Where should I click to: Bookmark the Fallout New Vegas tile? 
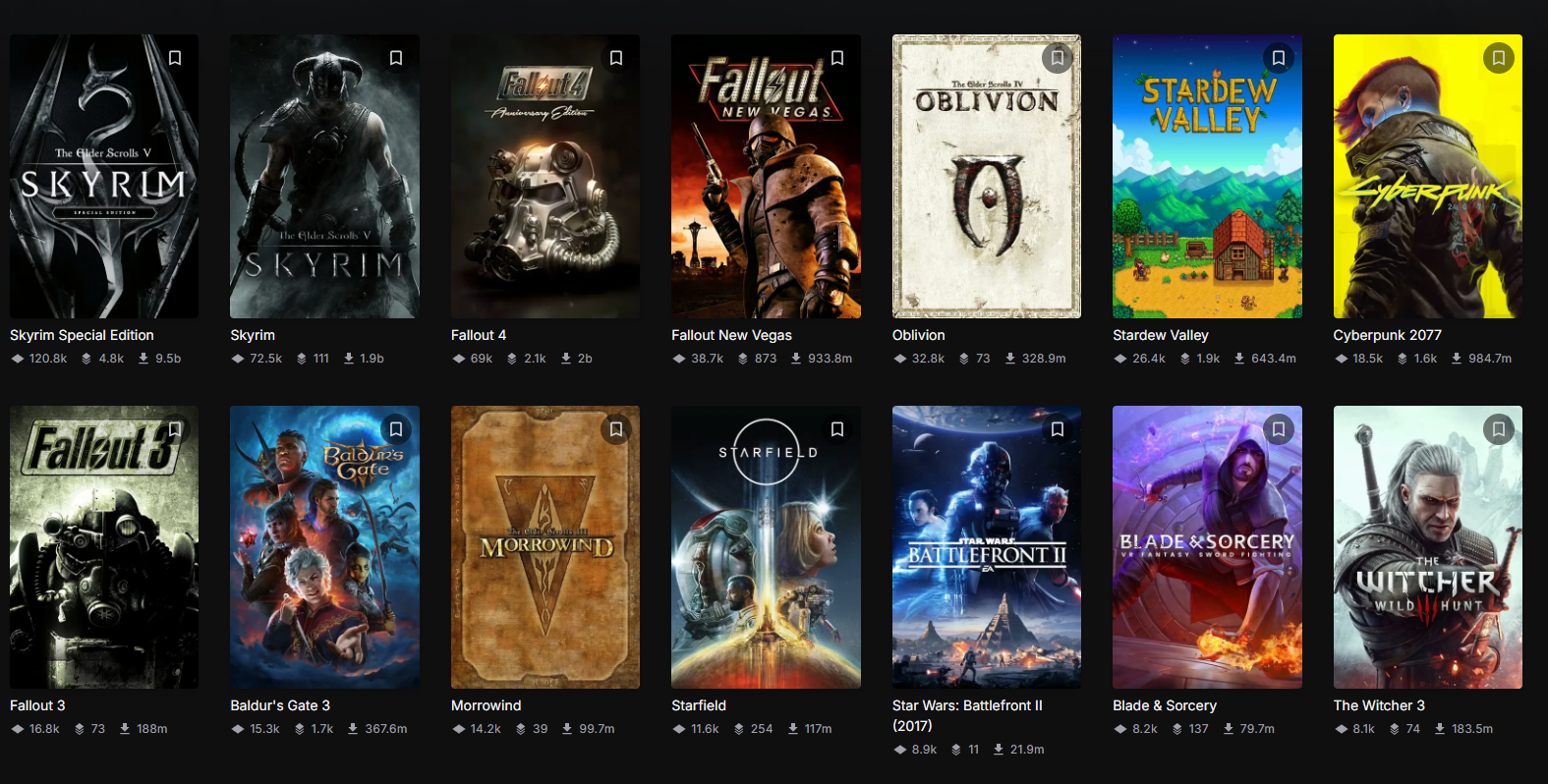click(x=837, y=58)
